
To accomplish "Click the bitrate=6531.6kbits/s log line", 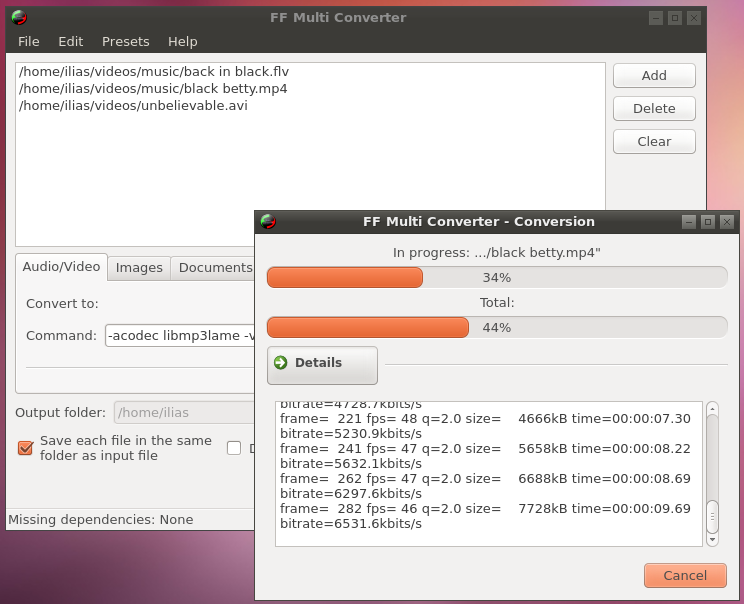I will point(351,524).
